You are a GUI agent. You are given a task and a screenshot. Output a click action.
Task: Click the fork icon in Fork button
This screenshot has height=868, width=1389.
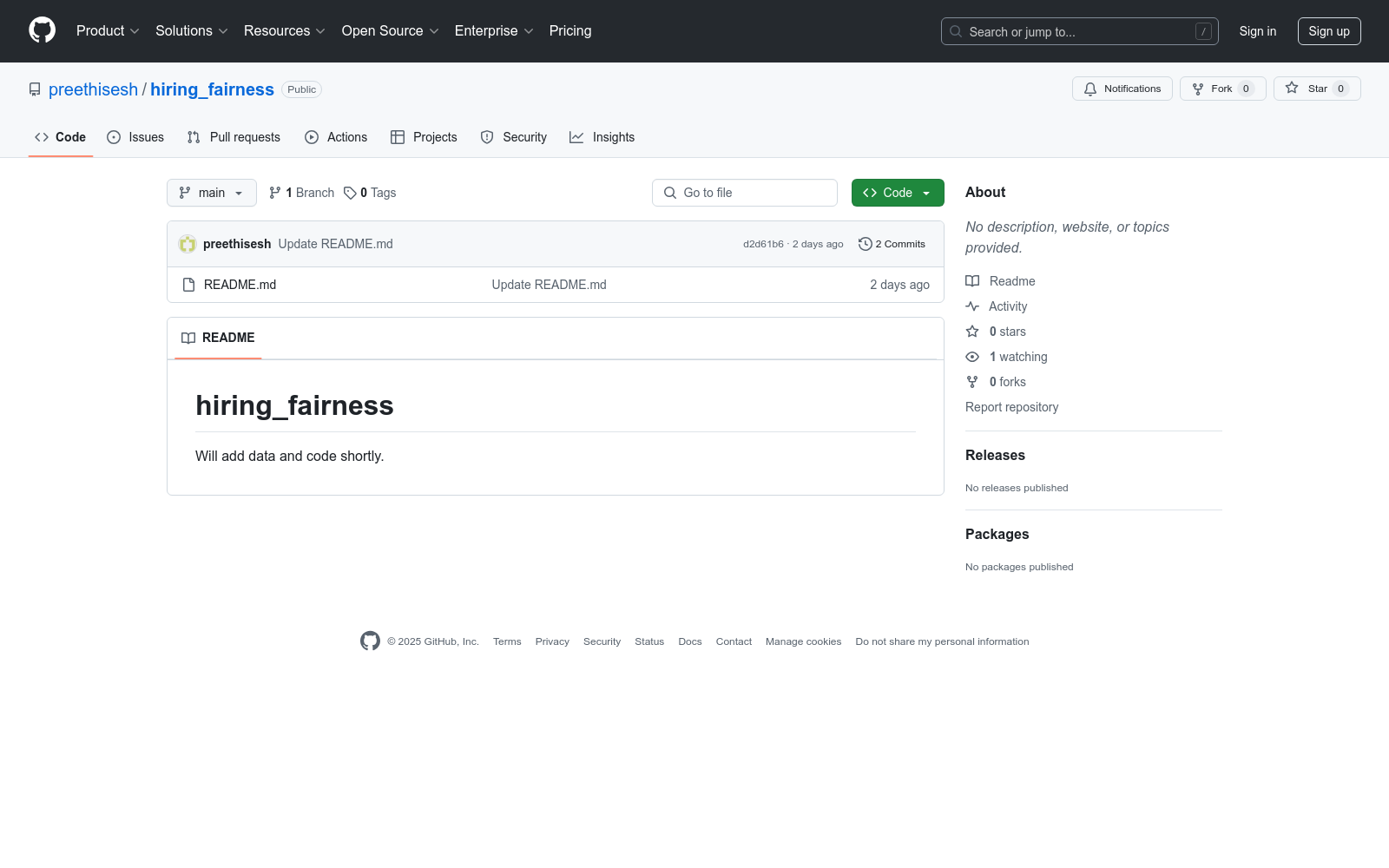[1198, 89]
